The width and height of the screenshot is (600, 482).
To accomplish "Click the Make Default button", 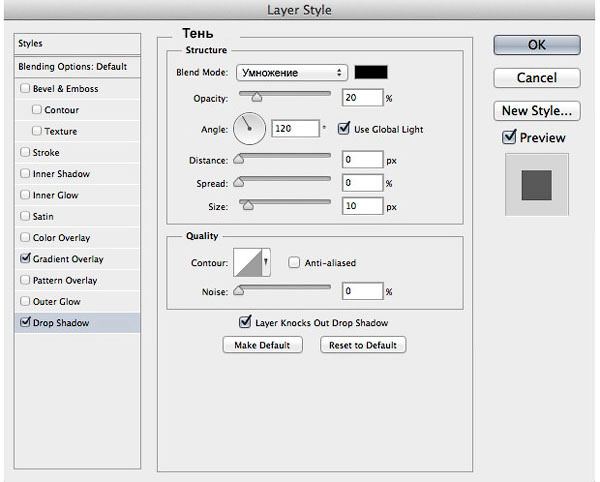I will [262, 345].
